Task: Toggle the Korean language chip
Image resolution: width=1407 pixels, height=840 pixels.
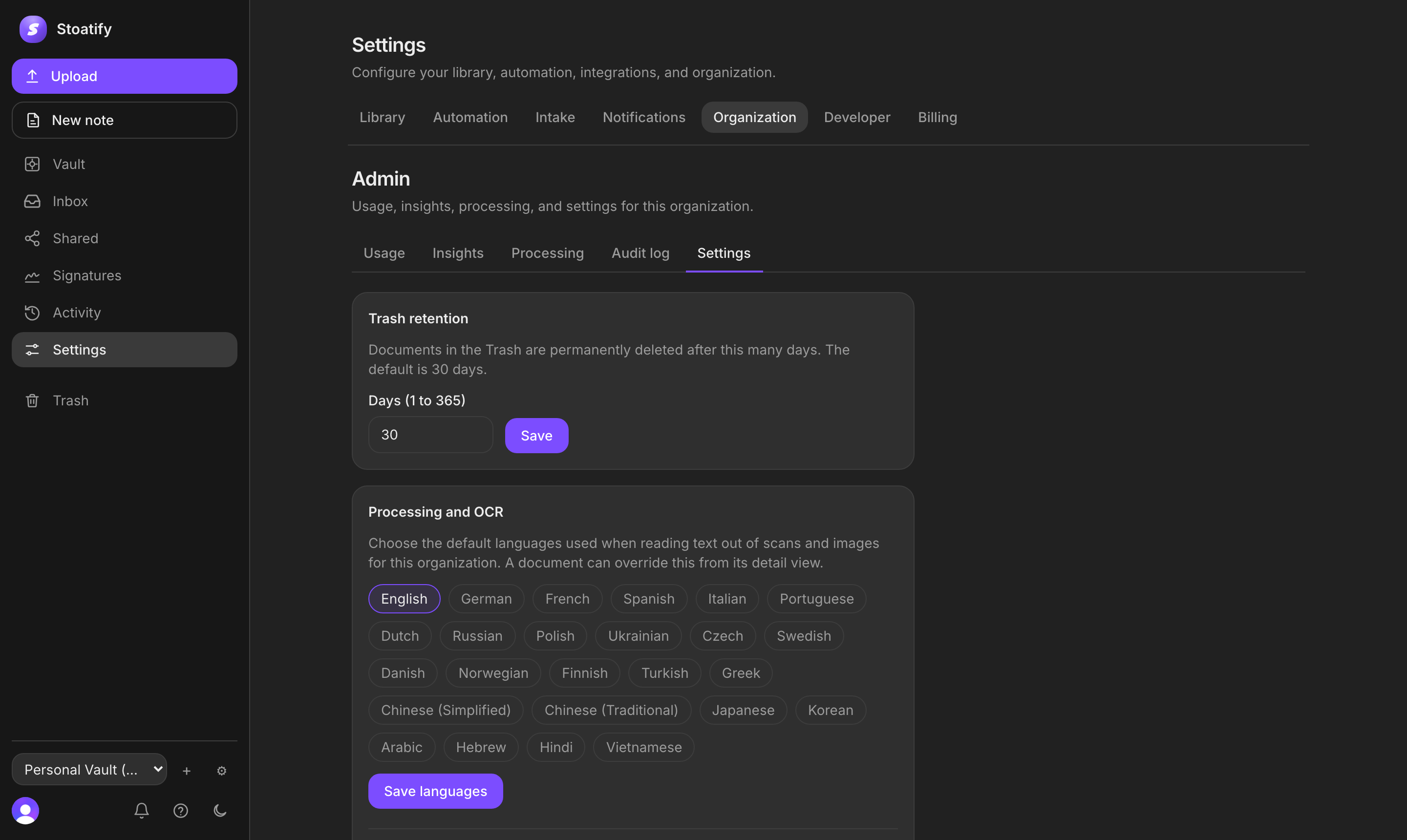Action: point(830,710)
